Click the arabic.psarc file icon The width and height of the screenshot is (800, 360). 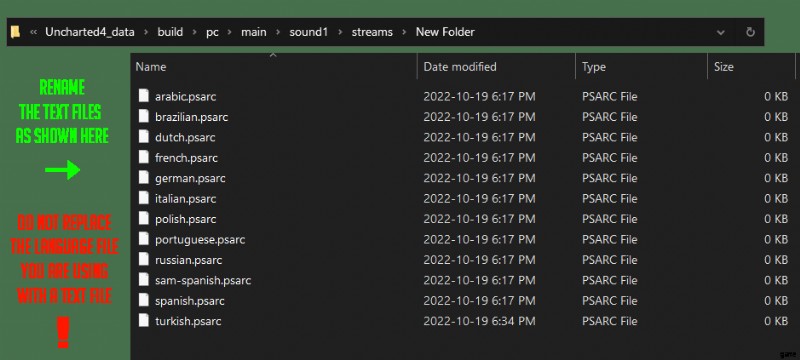click(144, 96)
